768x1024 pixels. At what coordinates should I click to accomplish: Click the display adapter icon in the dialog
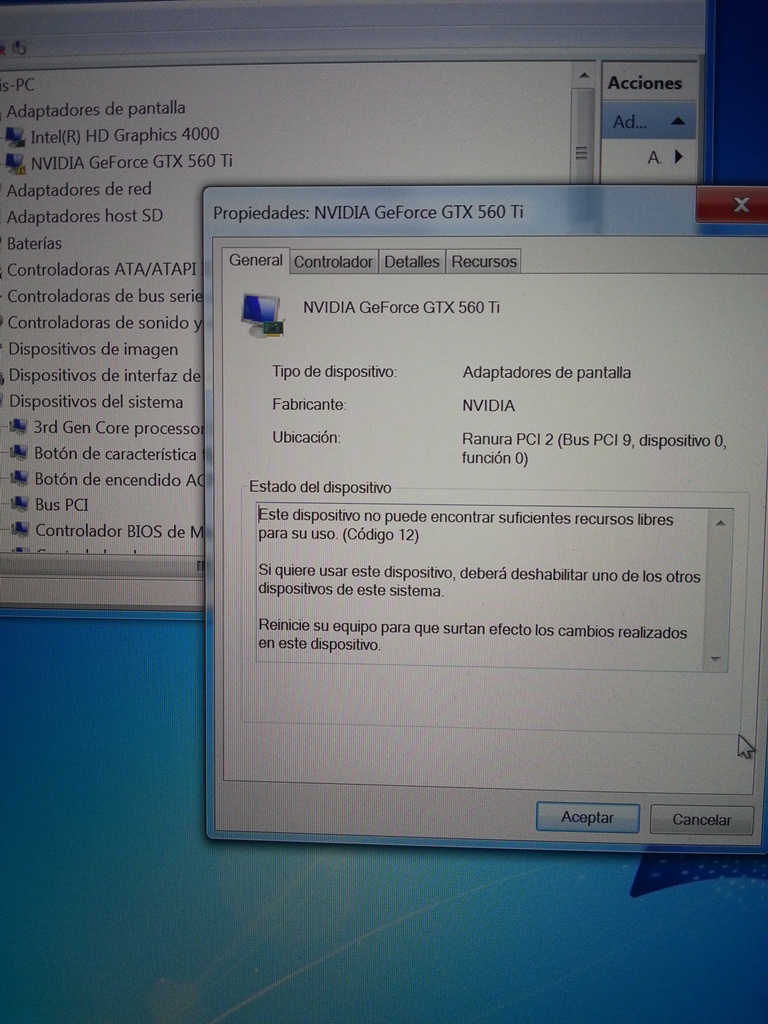coord(263,315)
